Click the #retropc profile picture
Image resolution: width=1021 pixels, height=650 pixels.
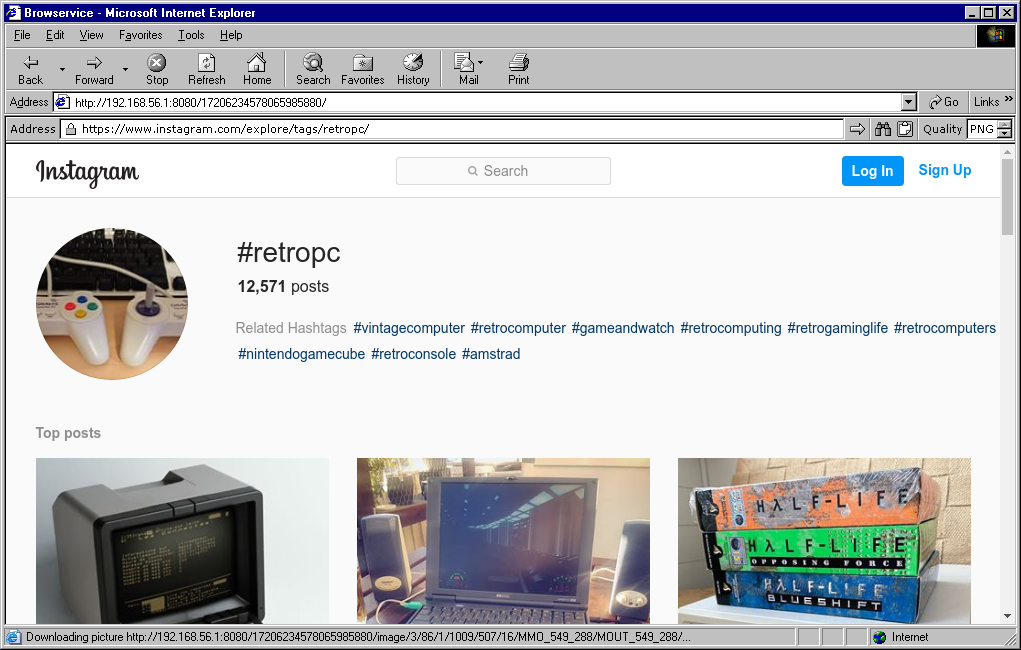pos(112,304)
